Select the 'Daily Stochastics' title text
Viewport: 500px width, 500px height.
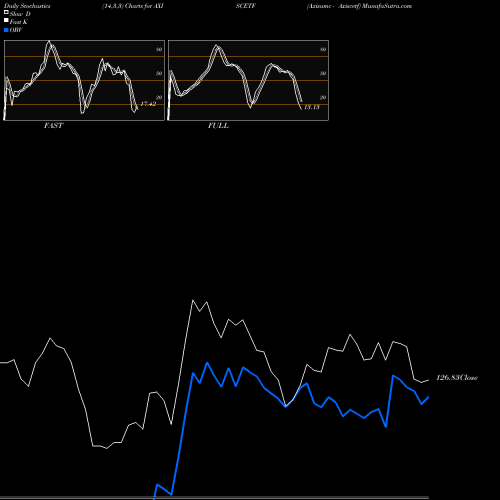pos(27,6)
